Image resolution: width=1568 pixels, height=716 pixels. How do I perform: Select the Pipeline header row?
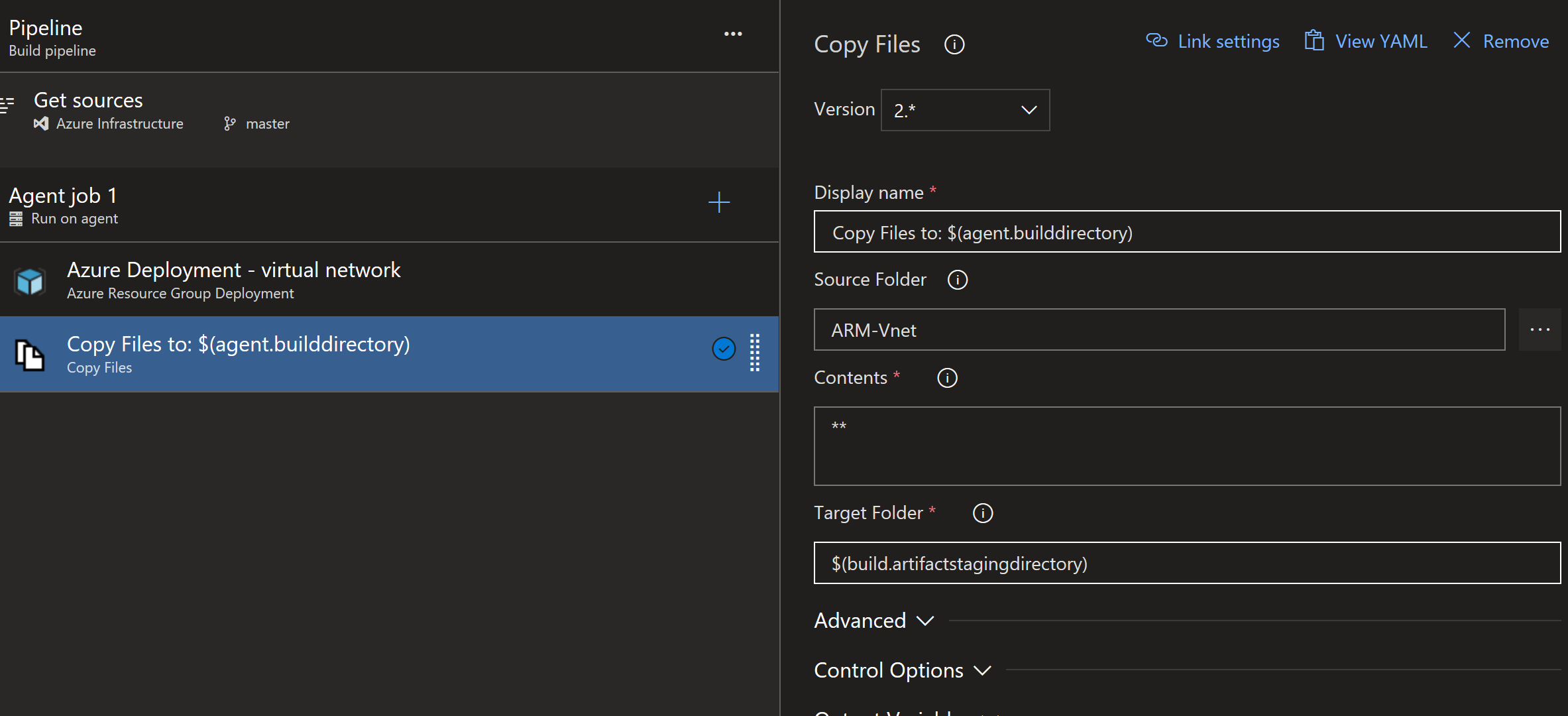(389, 36)
